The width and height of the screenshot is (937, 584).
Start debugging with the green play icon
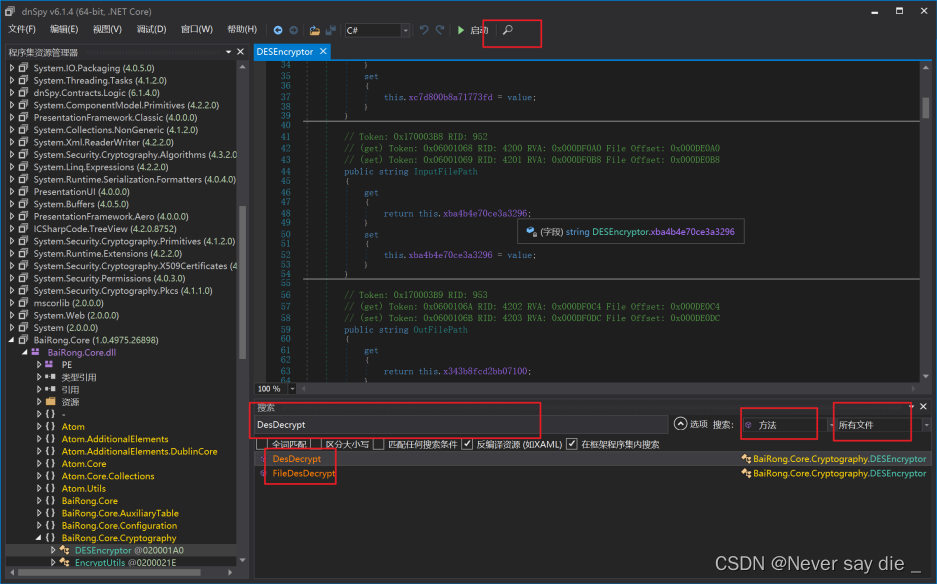pos(461,30)
